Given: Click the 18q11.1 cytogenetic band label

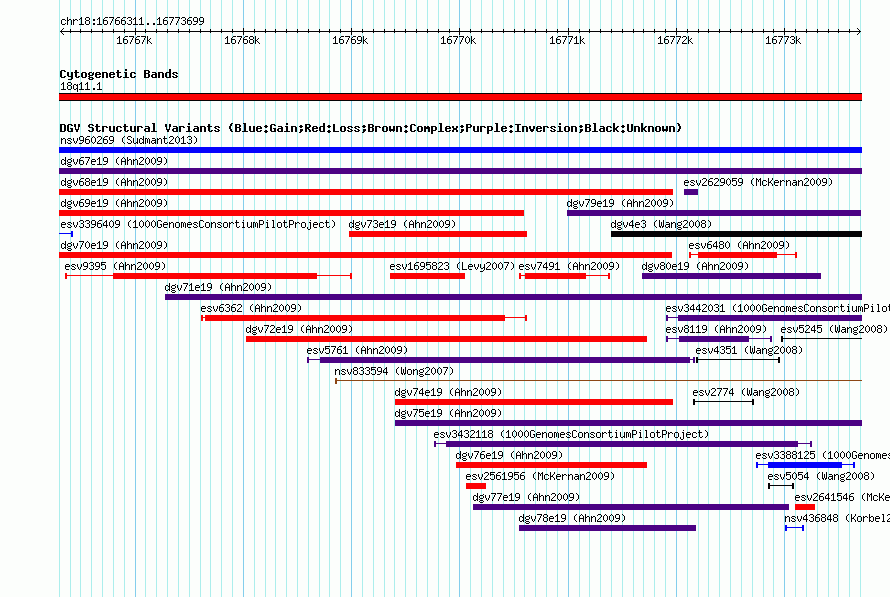Looking at the screenshot, I should (x=81, y=86).
